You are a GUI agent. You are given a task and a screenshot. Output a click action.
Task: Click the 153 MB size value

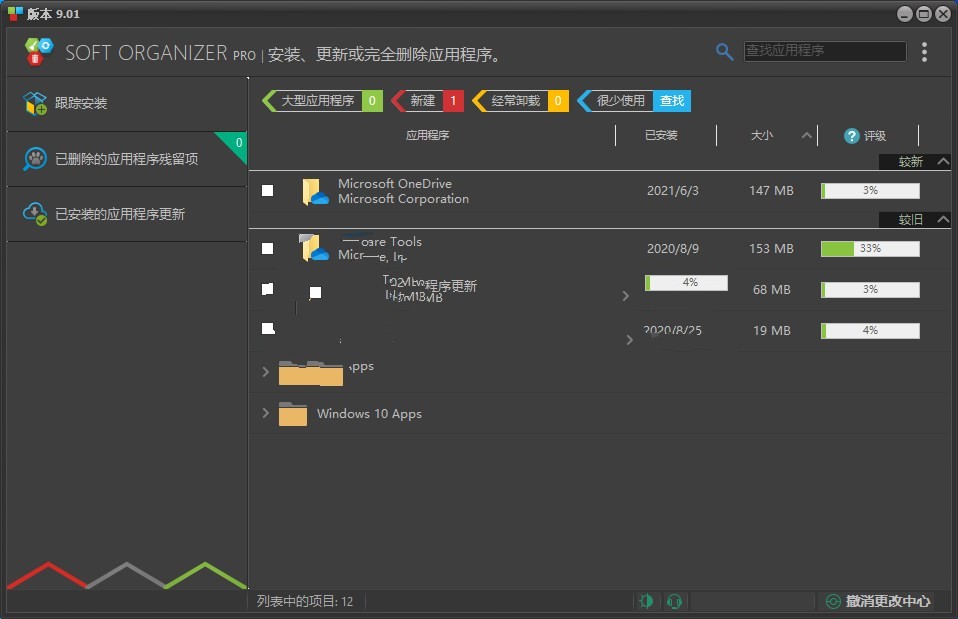pos(771,249)
